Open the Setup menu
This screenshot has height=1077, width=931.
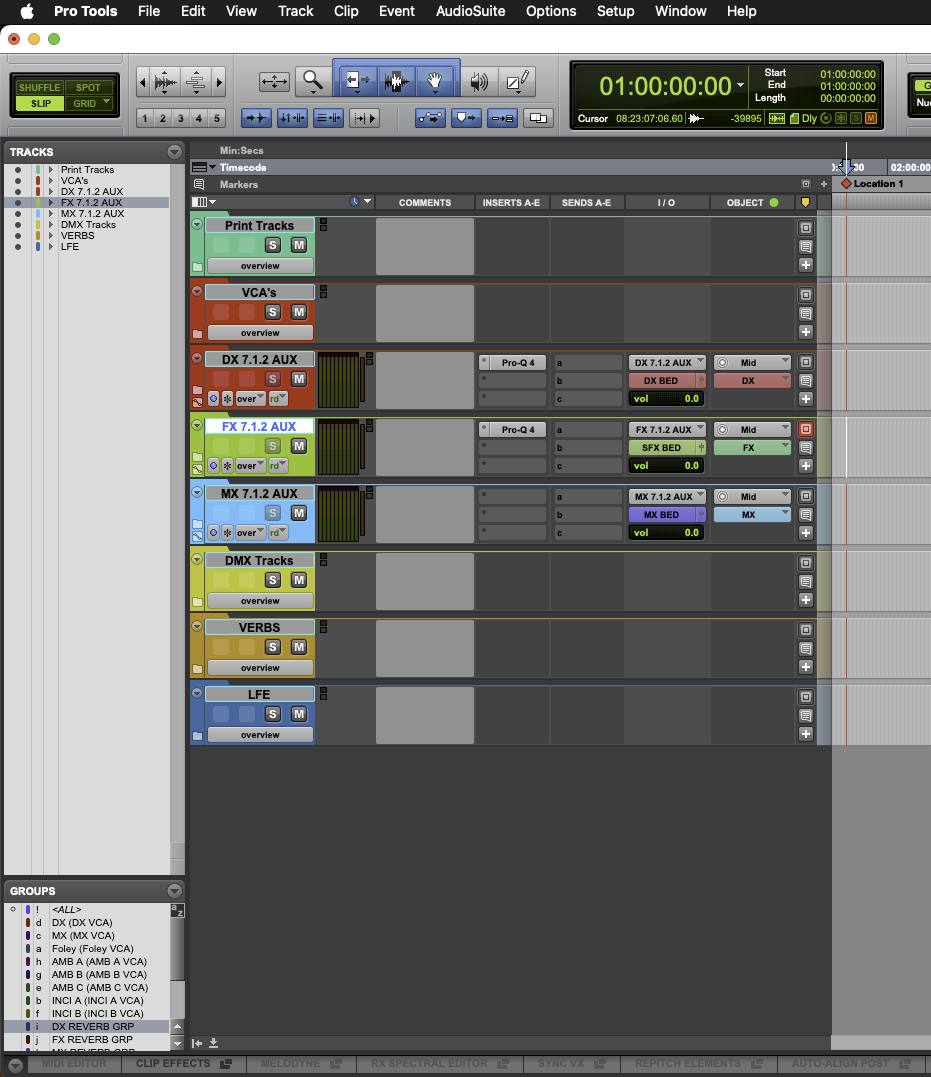click(x=615, y=11)
